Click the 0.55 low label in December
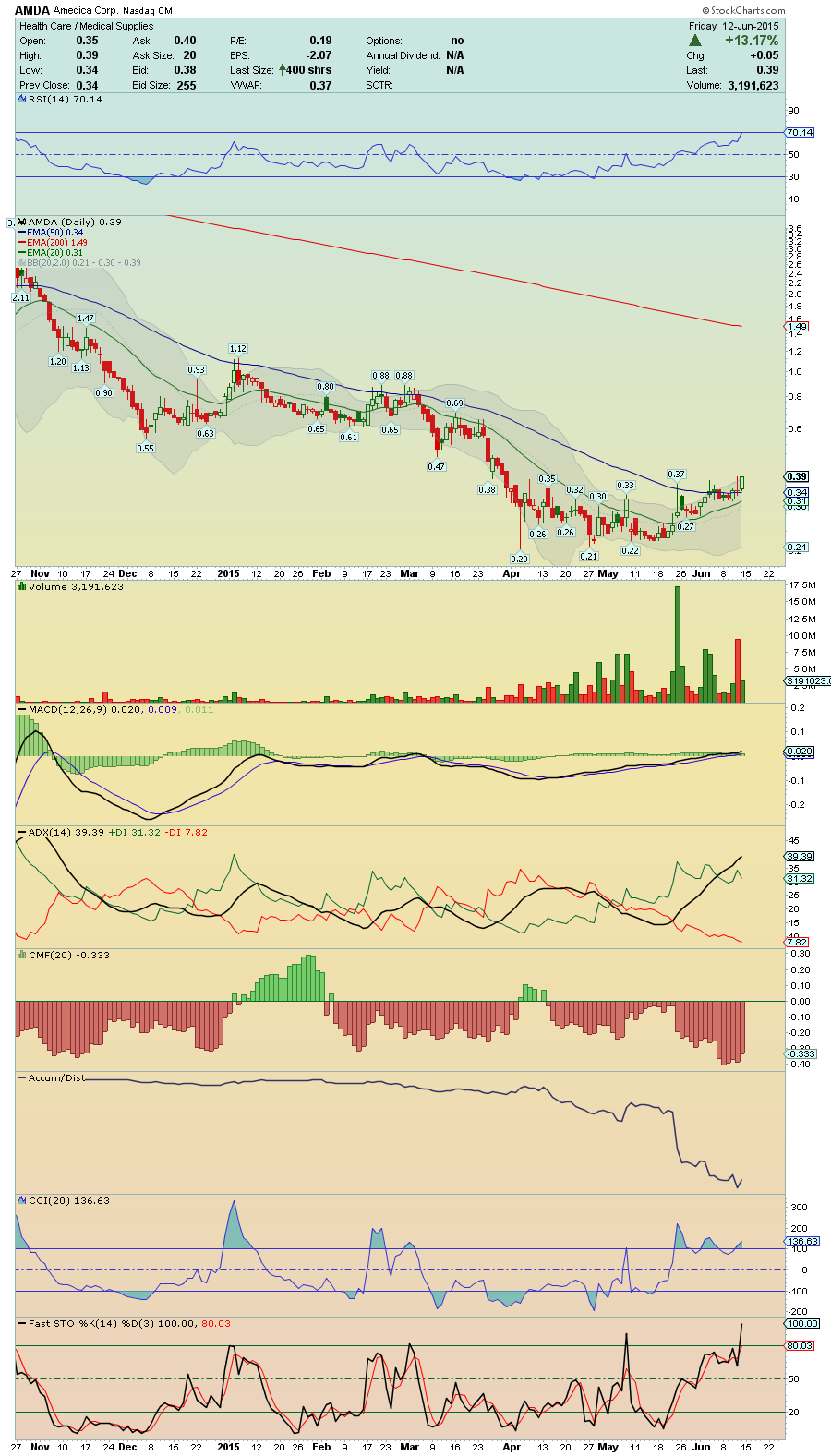831x1456 pixels. click(x=145, y=449)
